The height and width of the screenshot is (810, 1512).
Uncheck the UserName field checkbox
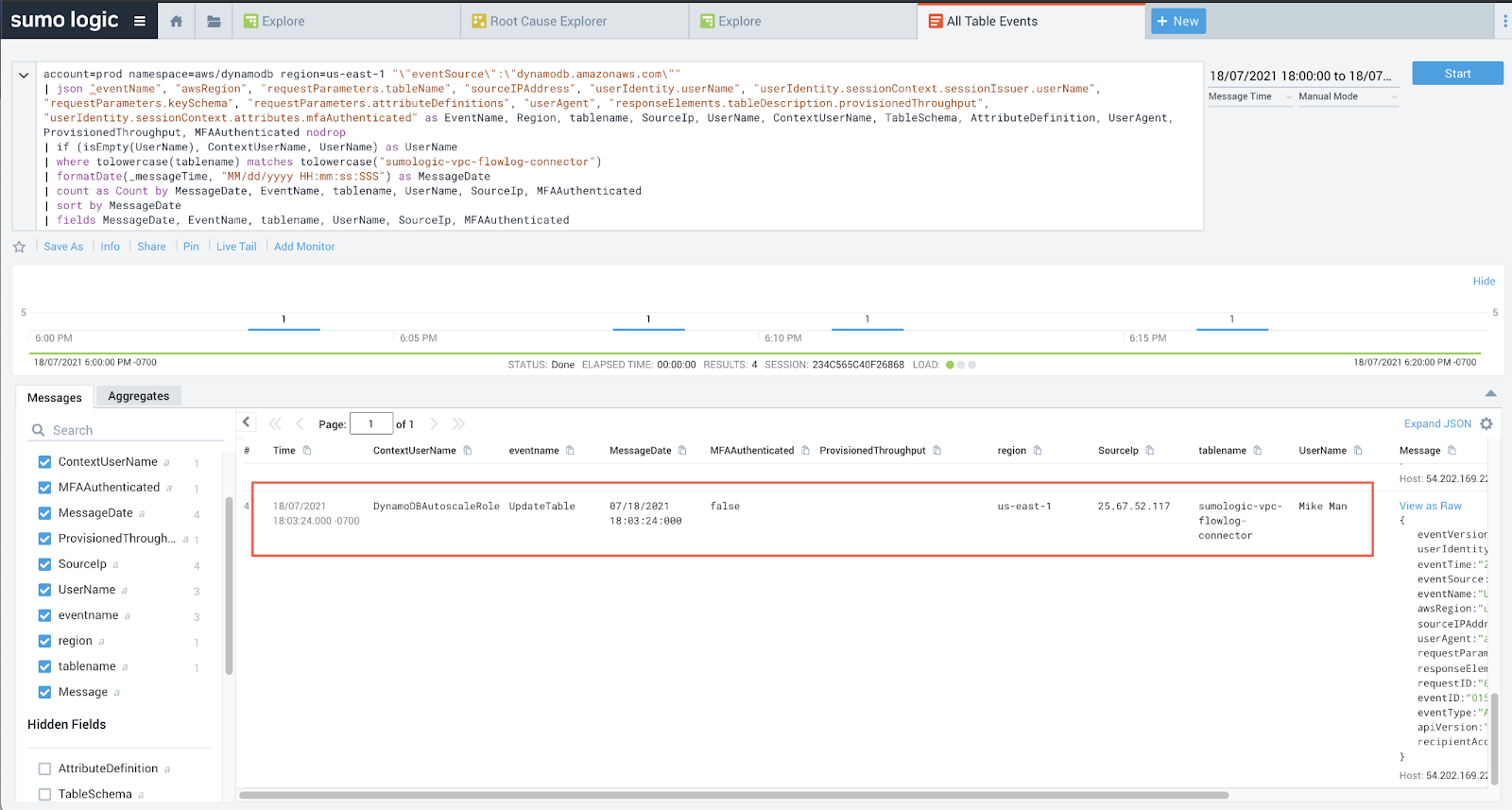click(x=44, y=590)
